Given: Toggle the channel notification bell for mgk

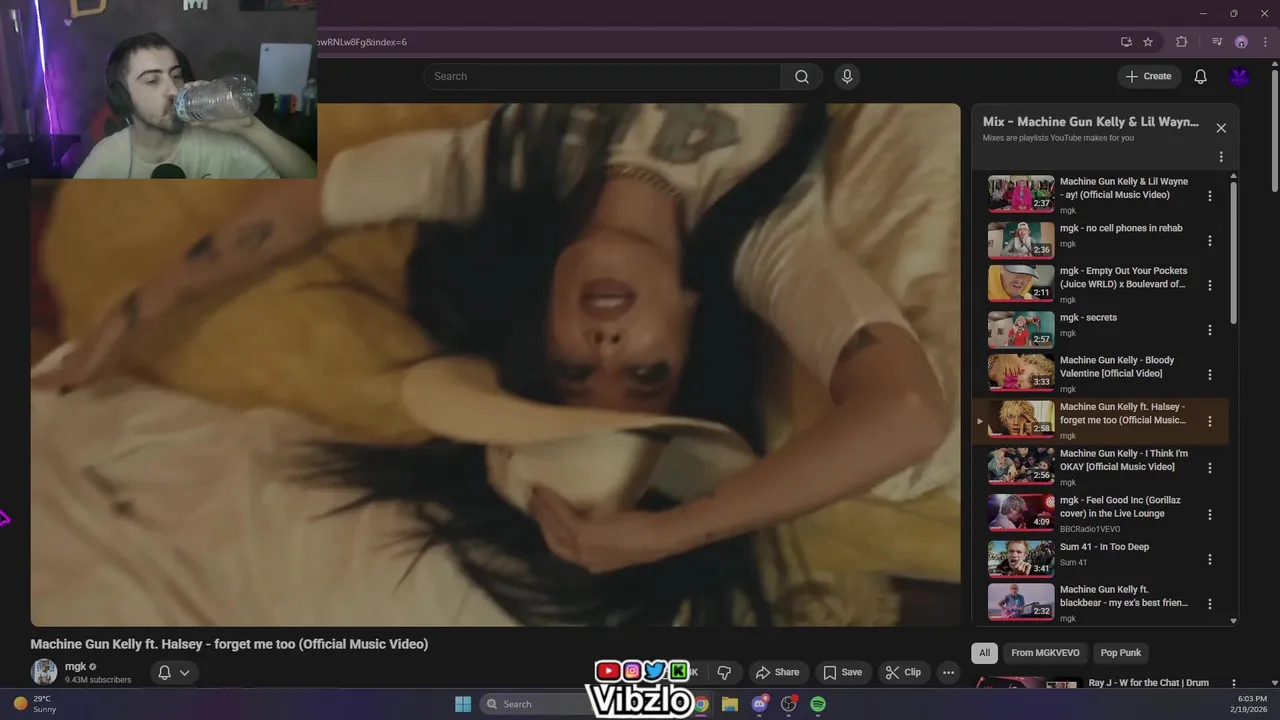Looking at the screenshot, I should click(165, 672).
